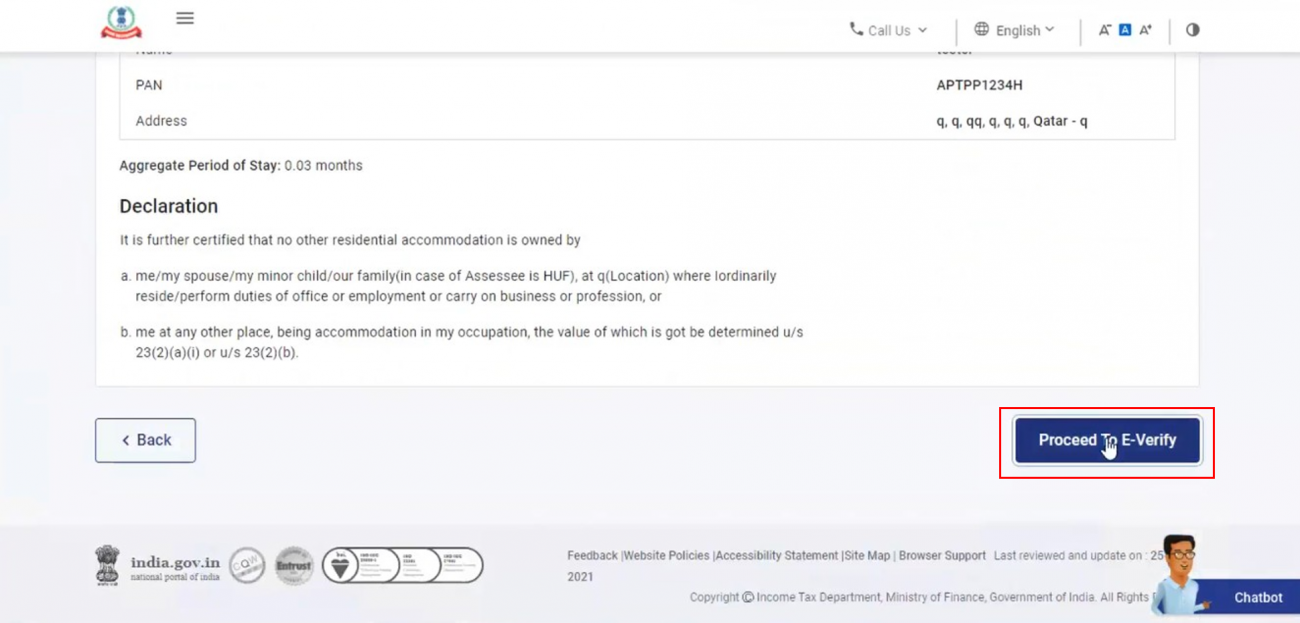Toggle high-contrast dark mode

point(1192,29)
